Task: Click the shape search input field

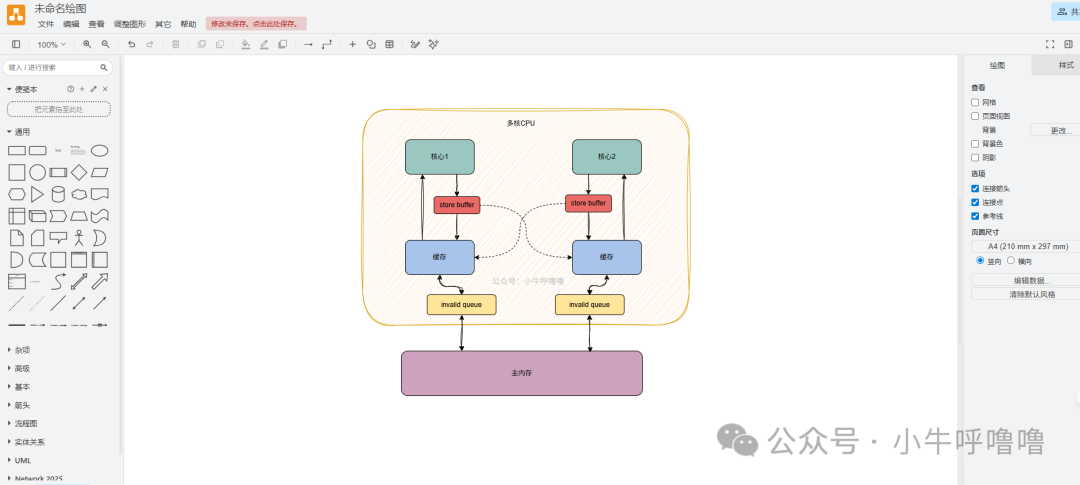Action: click(54, 68)
